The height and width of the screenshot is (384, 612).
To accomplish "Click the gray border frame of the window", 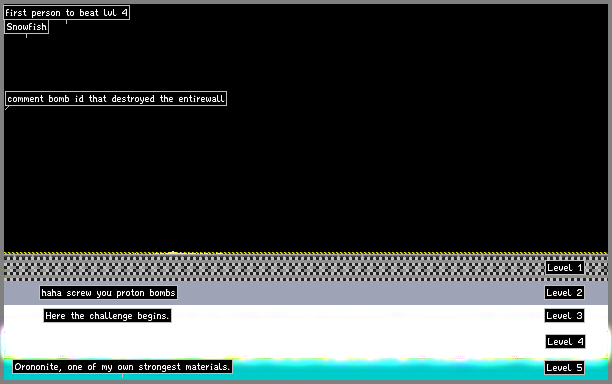I will pyautogui.click(x=306, y=2).
